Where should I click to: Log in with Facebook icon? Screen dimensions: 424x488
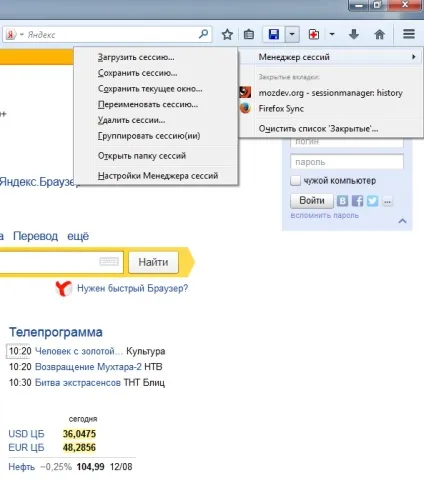(x=357, y=201)
